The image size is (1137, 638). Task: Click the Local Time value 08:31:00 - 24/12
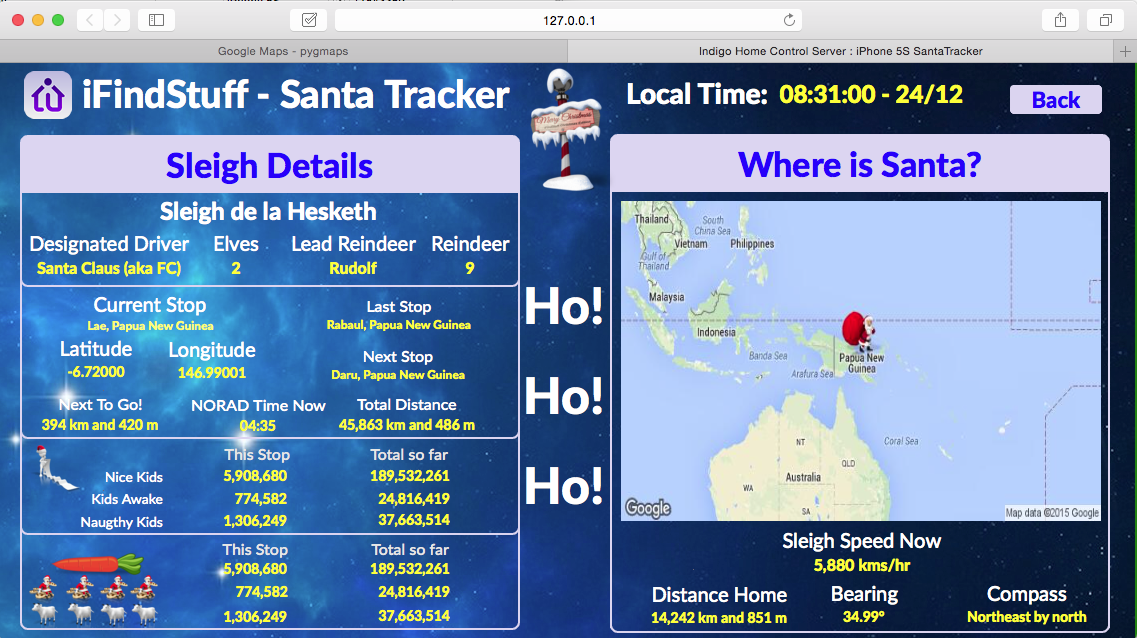click(x=871, y=94)
